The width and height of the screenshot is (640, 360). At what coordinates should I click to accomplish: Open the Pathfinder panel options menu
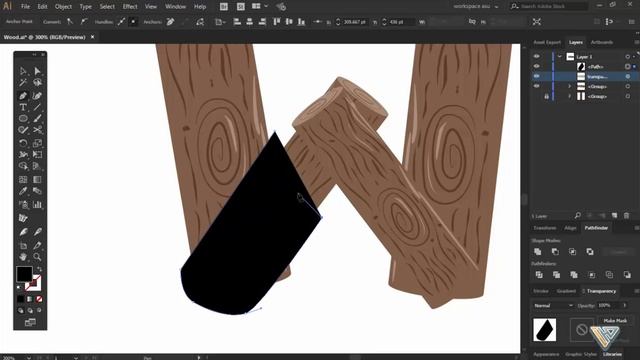(636, 228)
